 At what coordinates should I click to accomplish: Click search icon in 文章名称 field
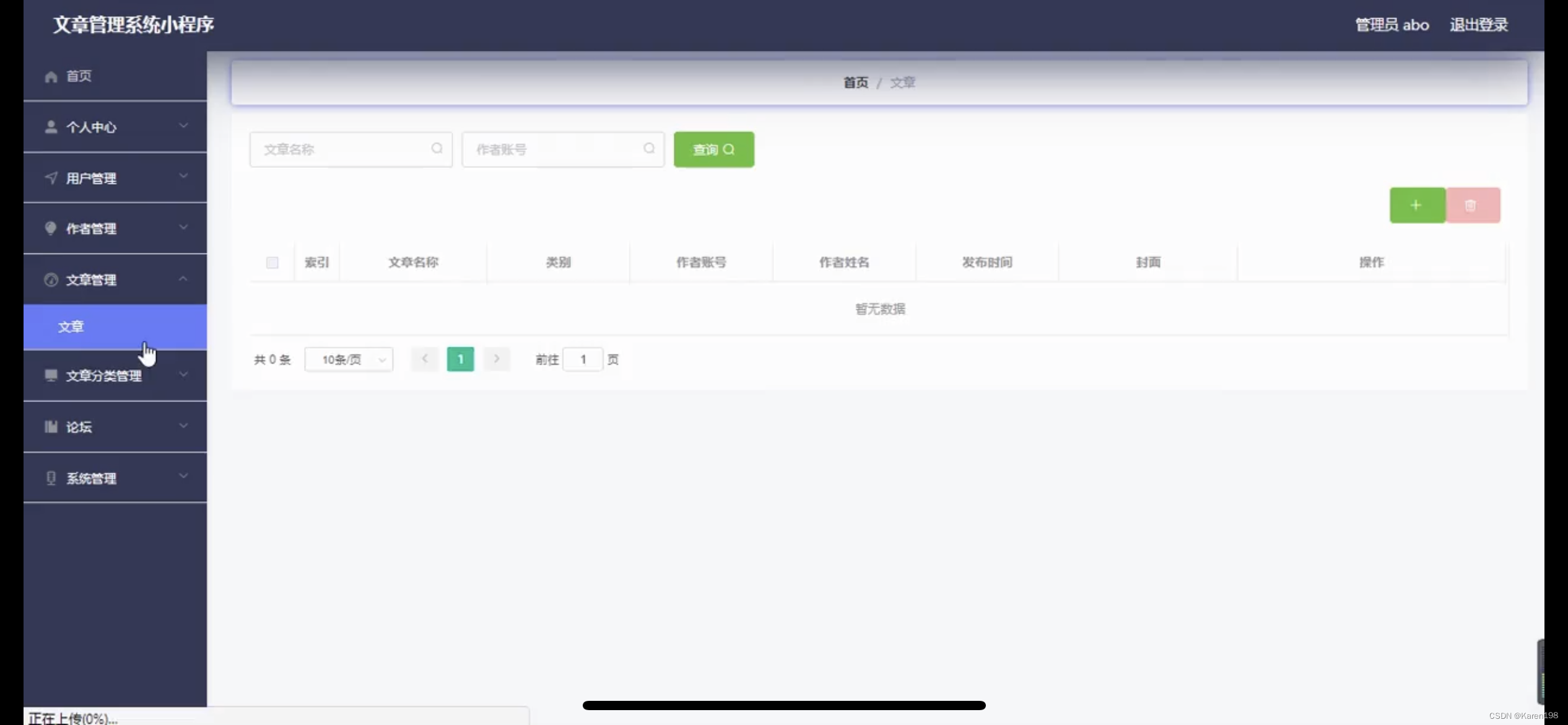(437, 149)
